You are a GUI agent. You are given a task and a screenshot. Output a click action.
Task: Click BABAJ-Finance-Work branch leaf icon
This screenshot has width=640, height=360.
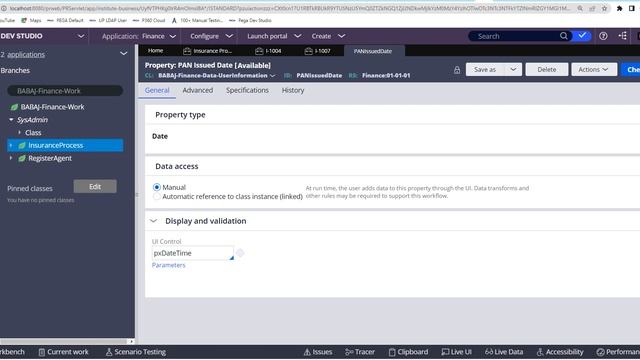pyautogui.click(x=14, y=107)
